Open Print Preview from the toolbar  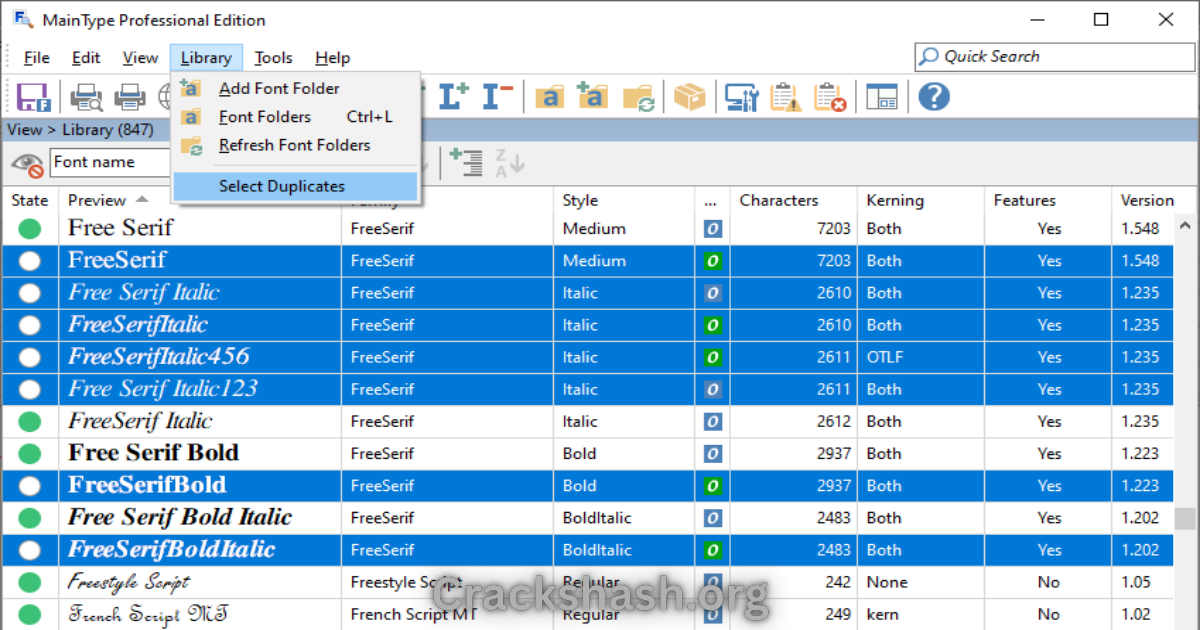point(86,97)
